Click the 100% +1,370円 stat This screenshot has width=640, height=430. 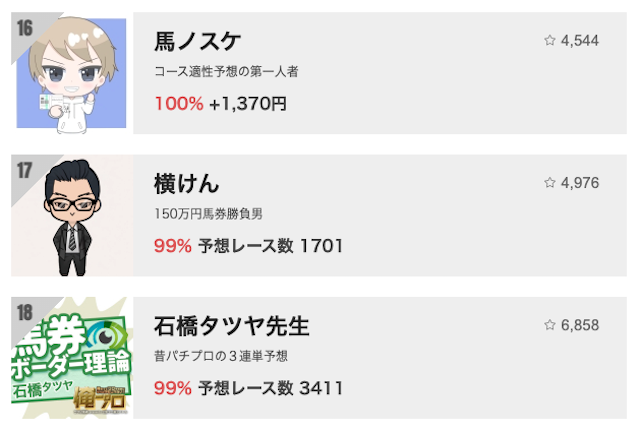pos(220,103)
